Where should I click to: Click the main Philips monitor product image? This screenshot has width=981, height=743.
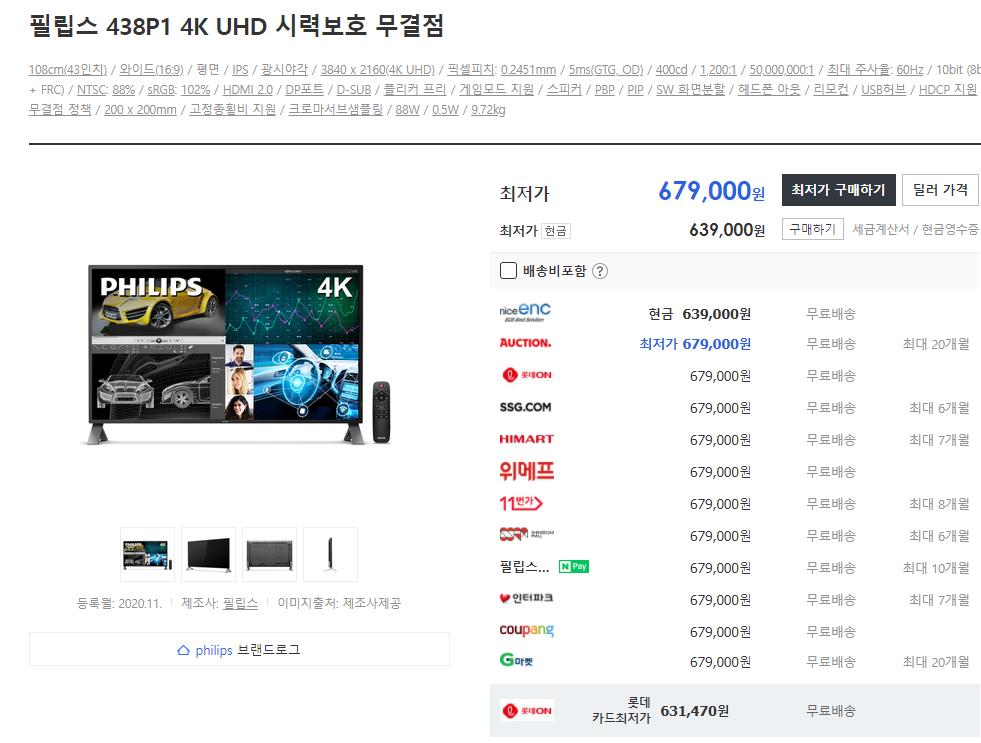(240, 355)
